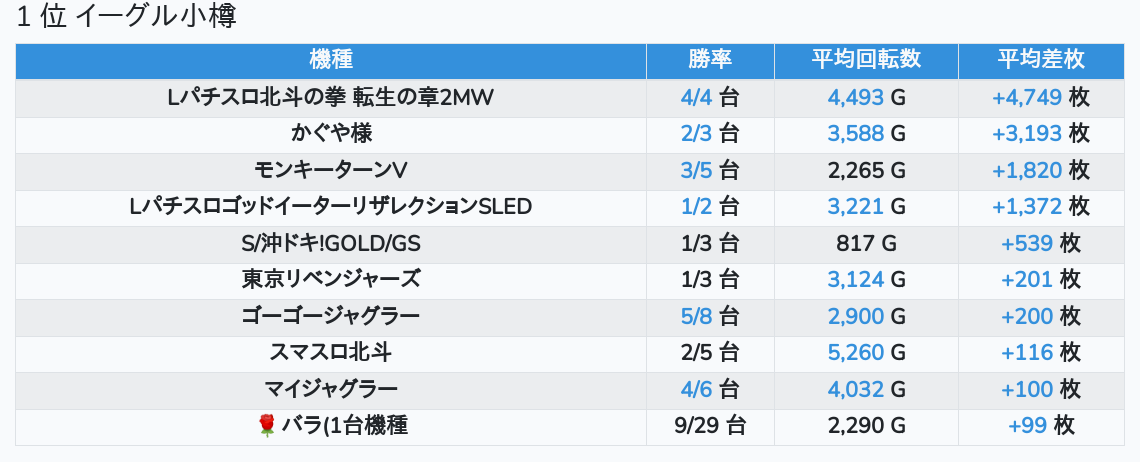Select S/沖ドキ!GOLD/GS machine name
This screenshot has width=1140, height=462.
331,243
